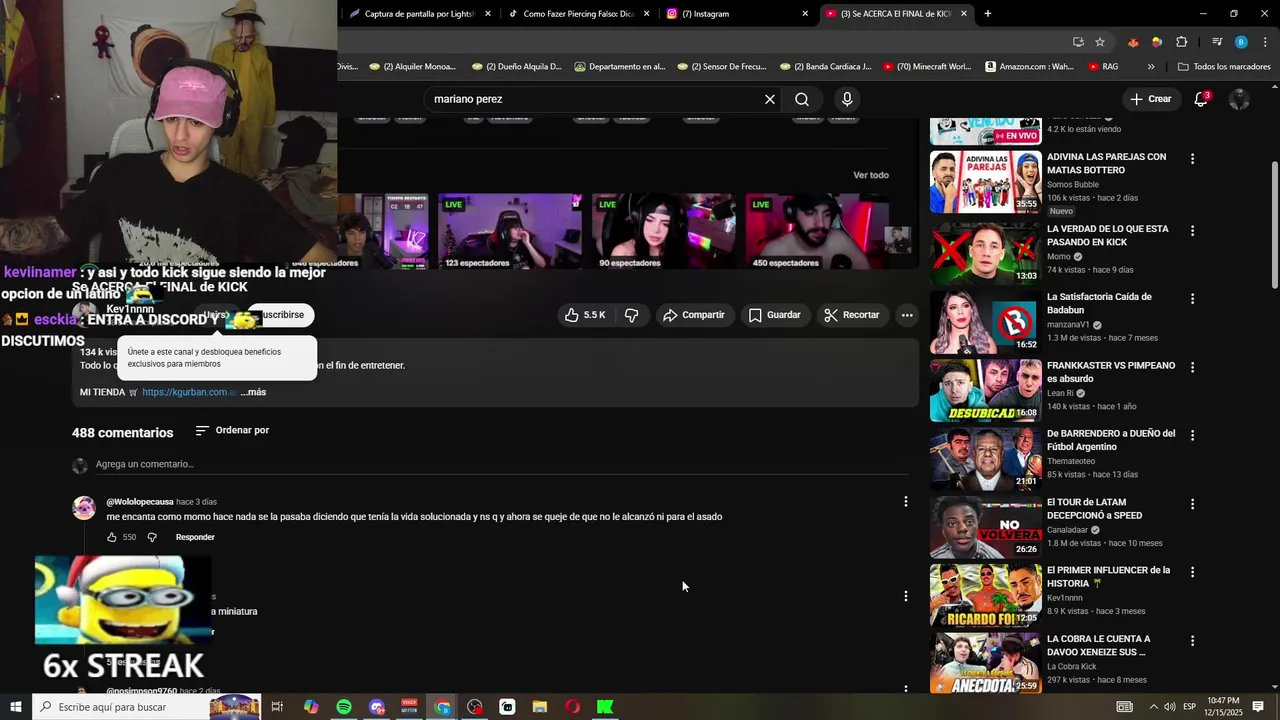Bookmark this page with the star icon
The image size is (1280, 720).
point(1100,42)
